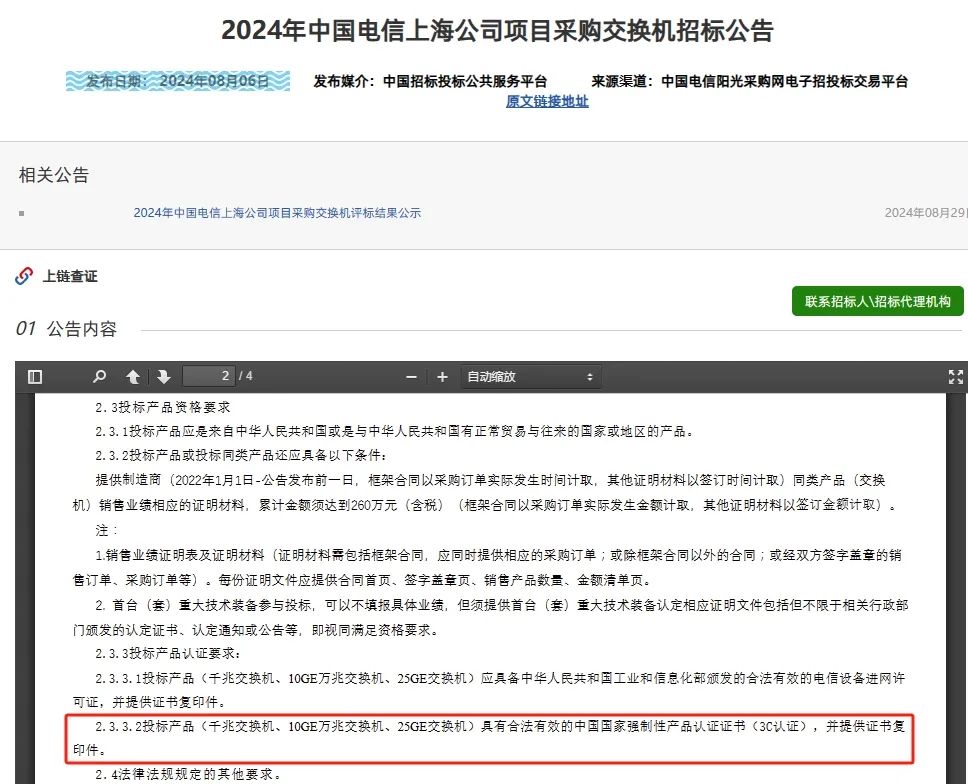Open the 自动缩放 zoom dropdown
Image resolution: width=968 pixels, height=784 pixels.
530,377
